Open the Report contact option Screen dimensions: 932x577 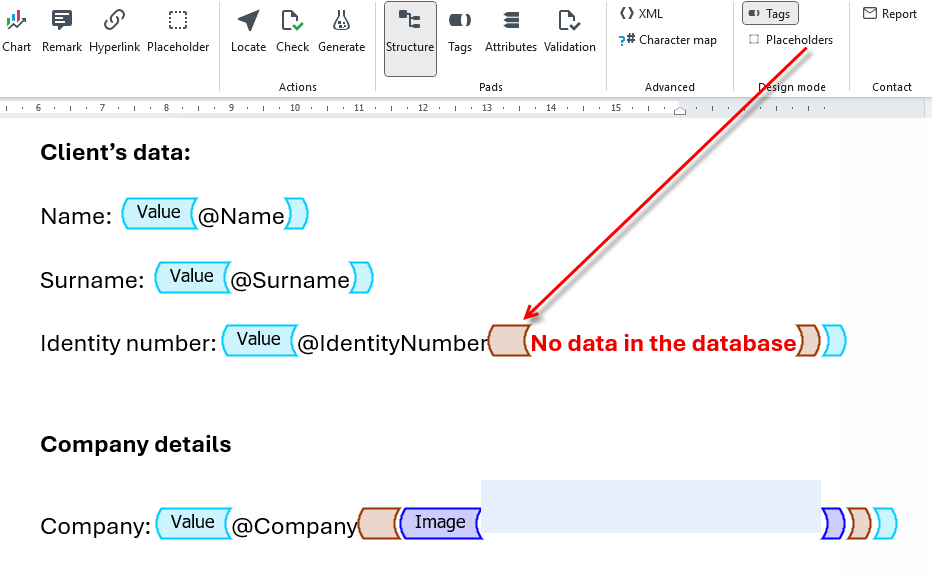890,14
